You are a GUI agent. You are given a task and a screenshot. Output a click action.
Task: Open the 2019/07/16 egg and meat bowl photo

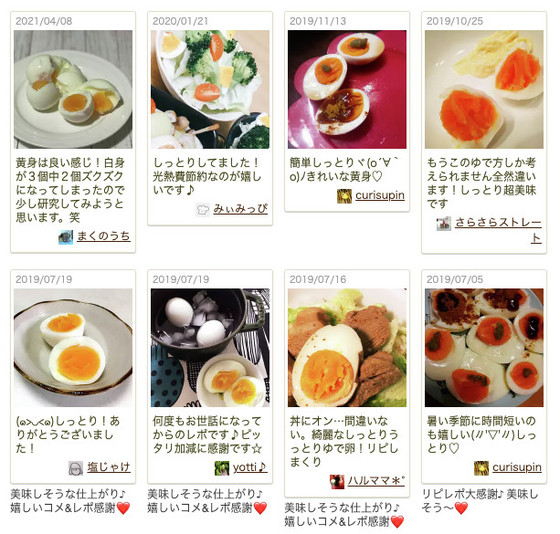[347, 348]
